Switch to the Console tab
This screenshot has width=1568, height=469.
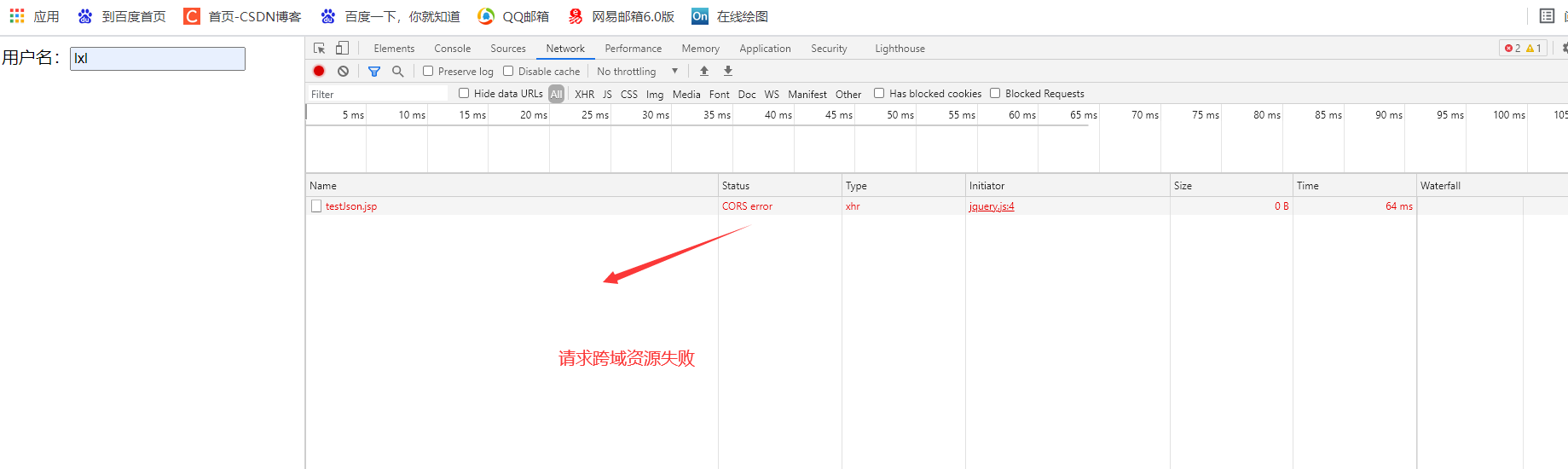[452, 49]
